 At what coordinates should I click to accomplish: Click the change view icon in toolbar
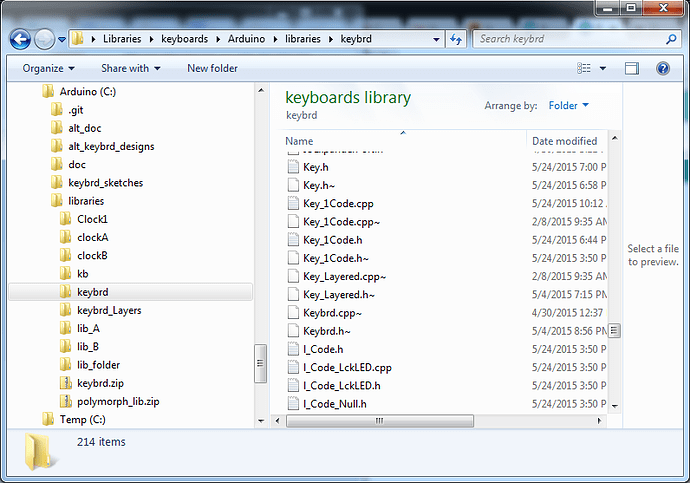pos(585,68)
